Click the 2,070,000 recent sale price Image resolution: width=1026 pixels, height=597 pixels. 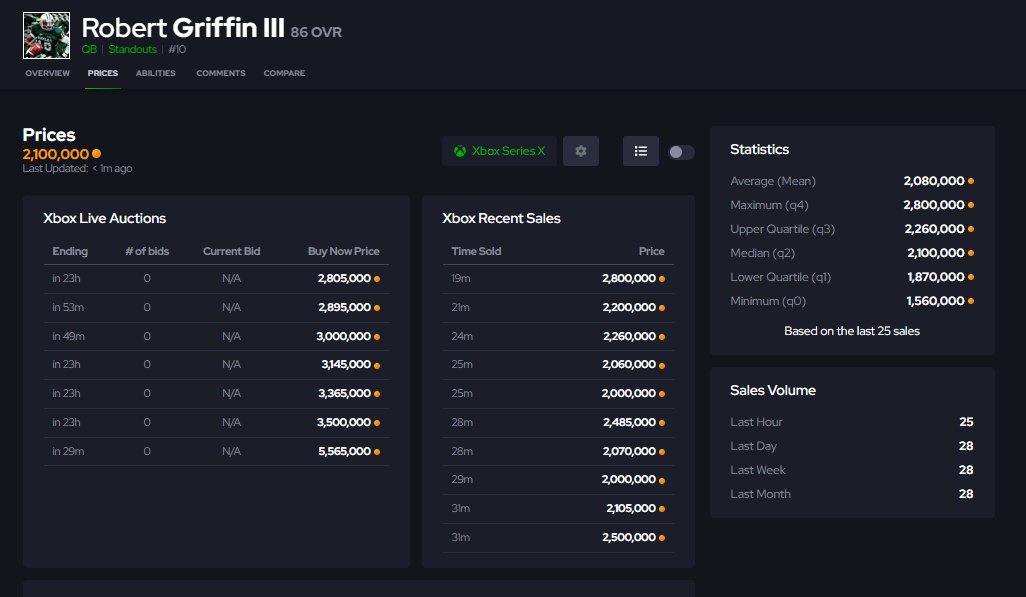coord(629,451)
